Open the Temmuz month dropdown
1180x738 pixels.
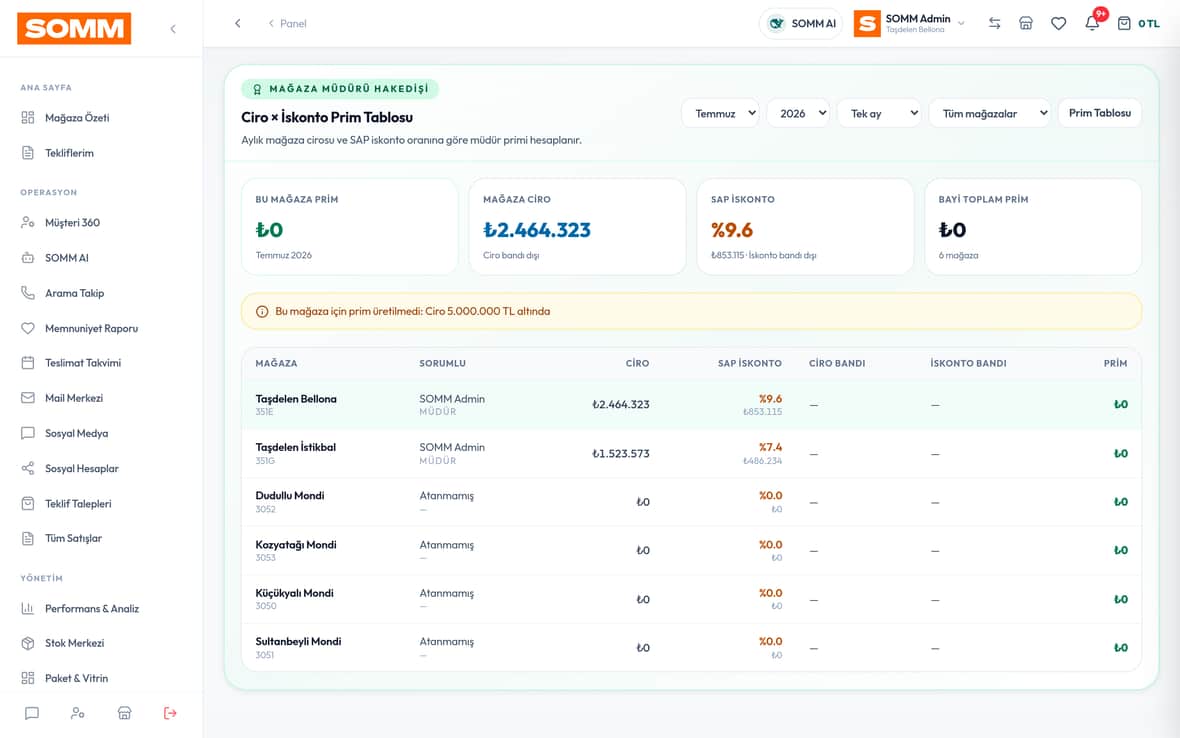pyautogui.click(x=720, y=114)
